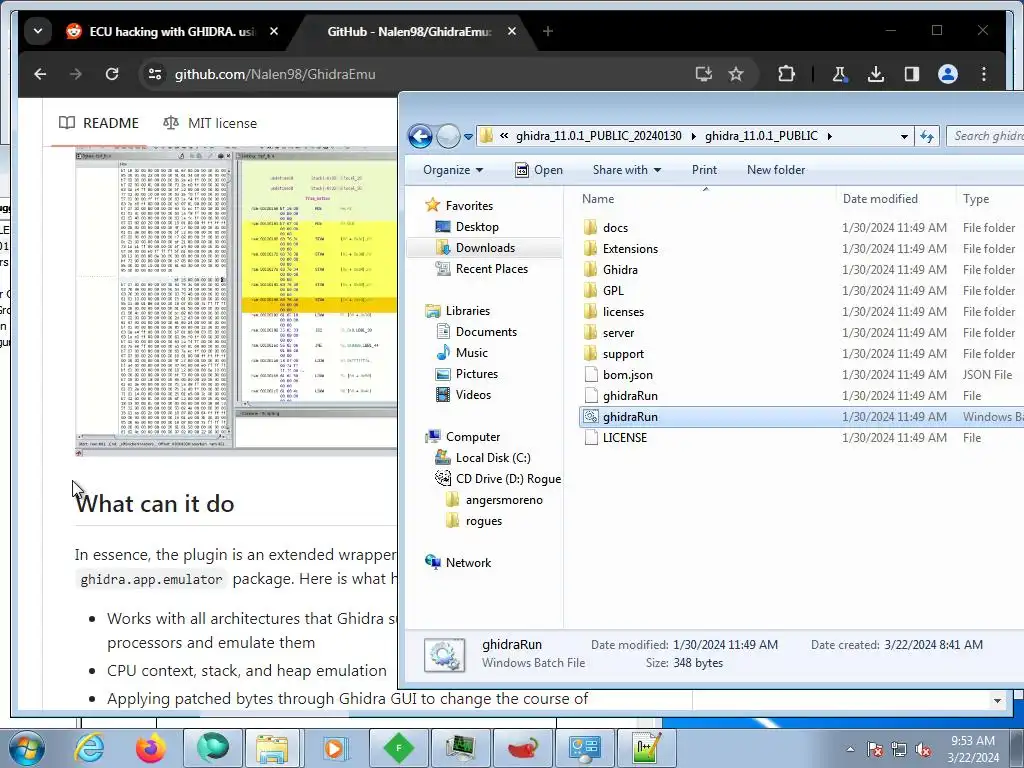1024x768 pixels.
Task: Open Desktop in Favorites
Action: coord(477,227)
